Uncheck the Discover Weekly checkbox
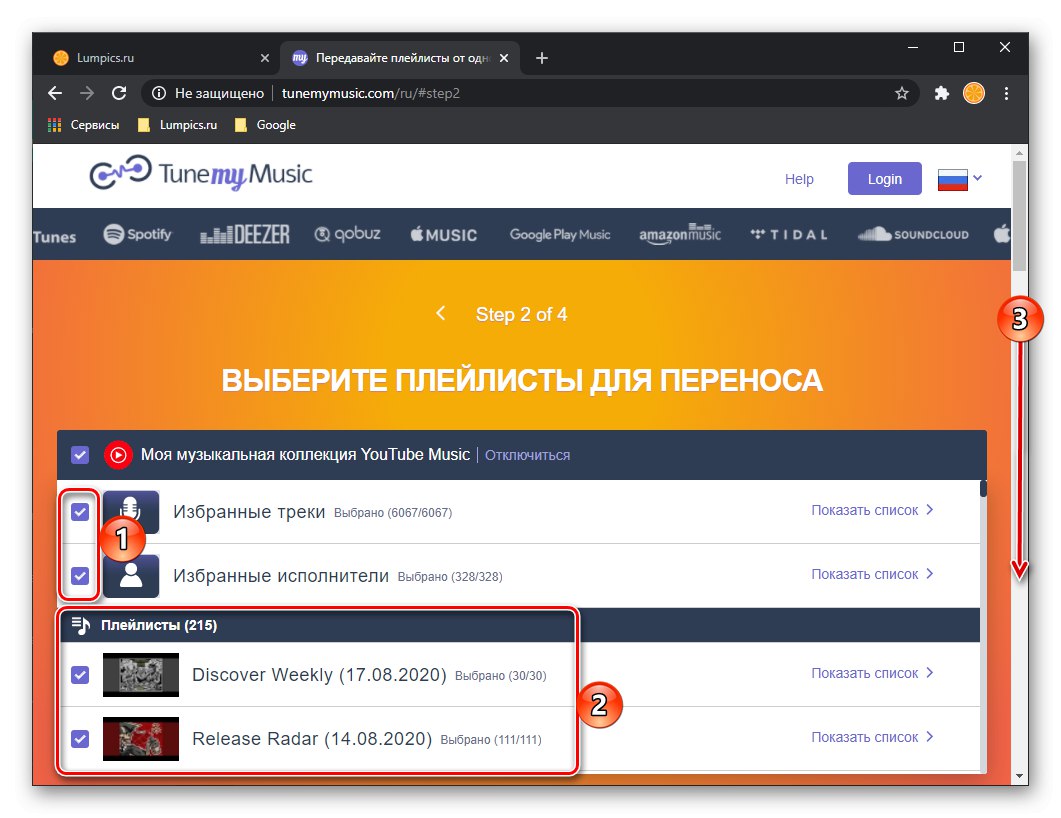The height and width of the screenshot is (818, 1061). click(80, 675)
